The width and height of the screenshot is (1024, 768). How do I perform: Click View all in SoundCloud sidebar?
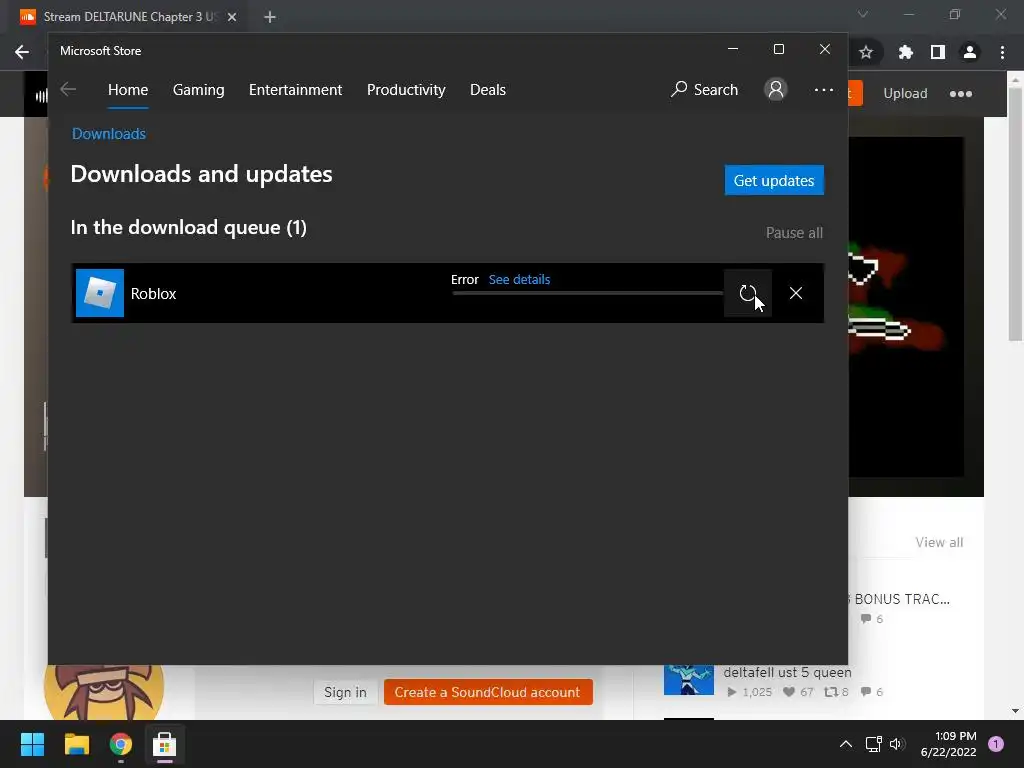tap(939, 542)
